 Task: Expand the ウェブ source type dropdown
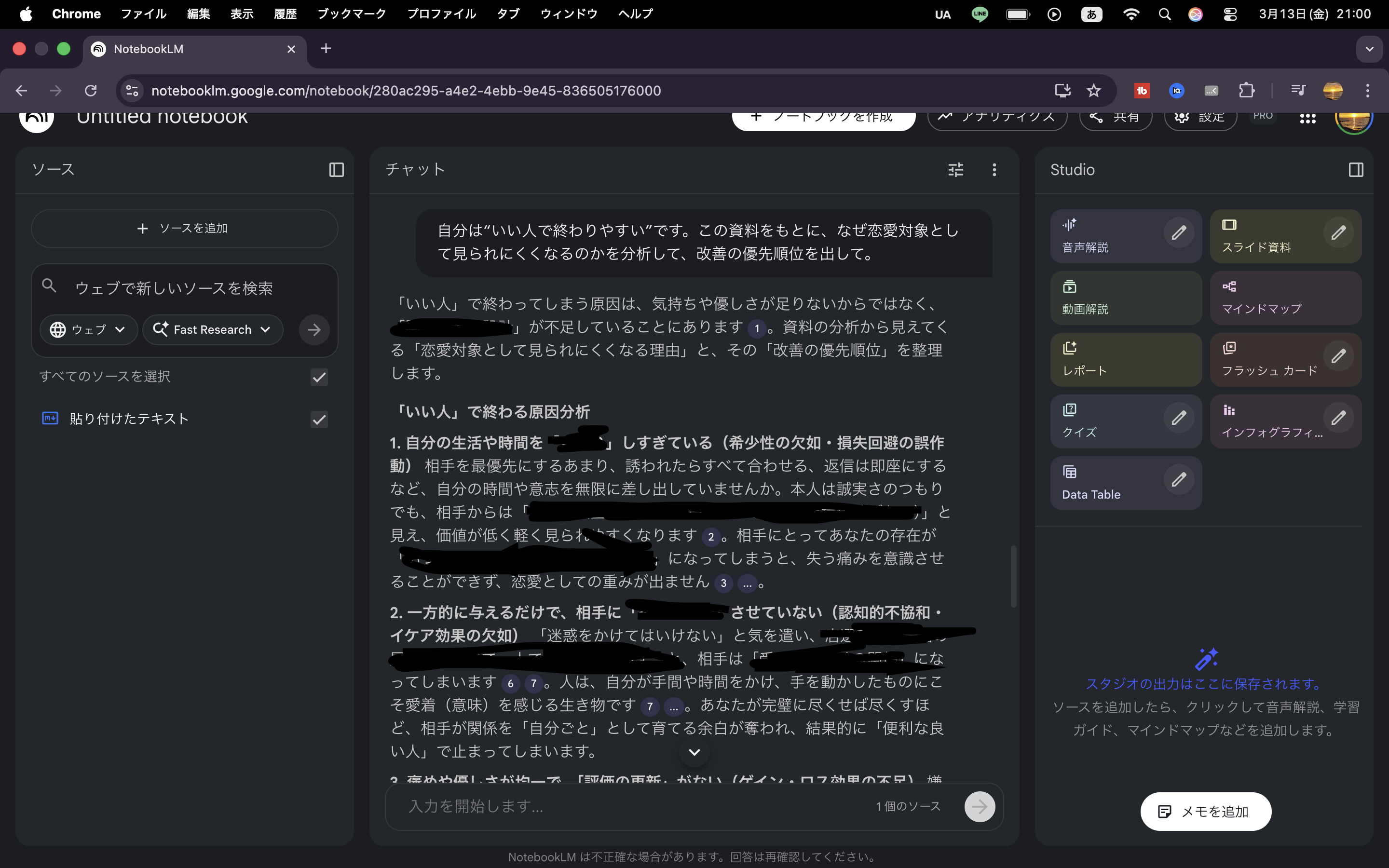point(88,329)
